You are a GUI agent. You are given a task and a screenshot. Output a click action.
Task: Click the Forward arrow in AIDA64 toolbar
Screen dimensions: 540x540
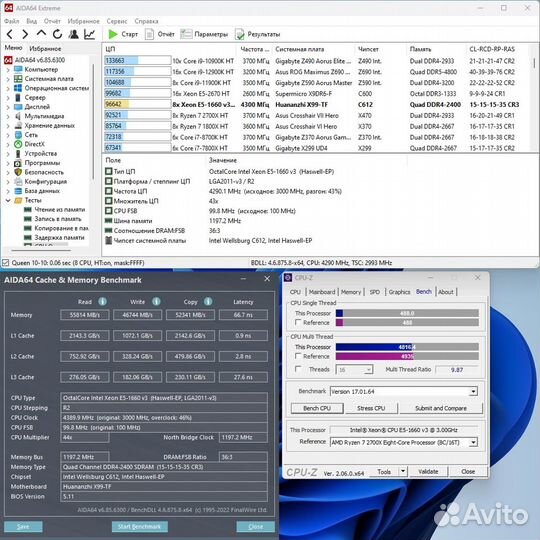point(25,34)
